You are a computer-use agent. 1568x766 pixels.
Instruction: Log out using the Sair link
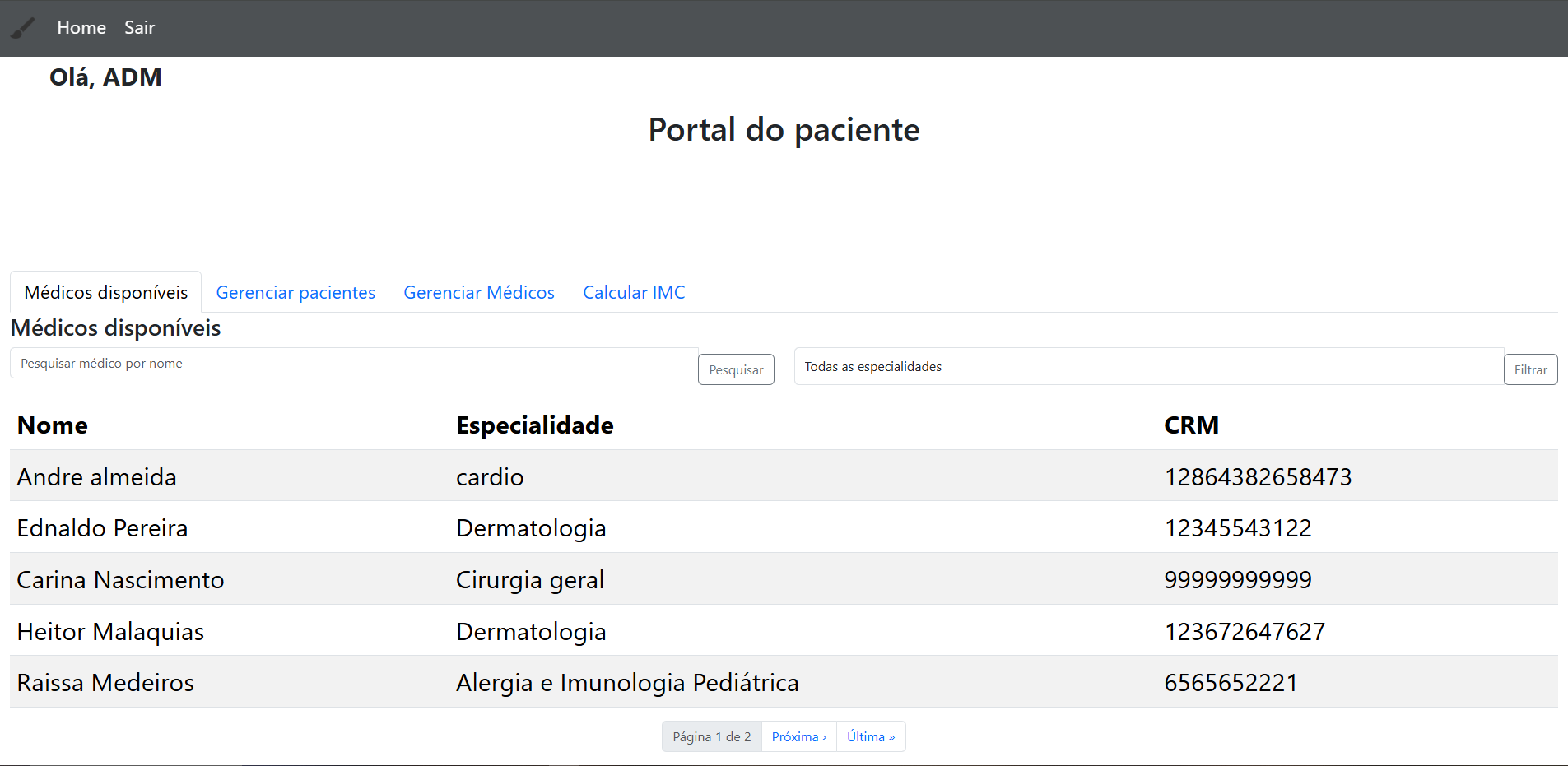[x=139, y=28]
